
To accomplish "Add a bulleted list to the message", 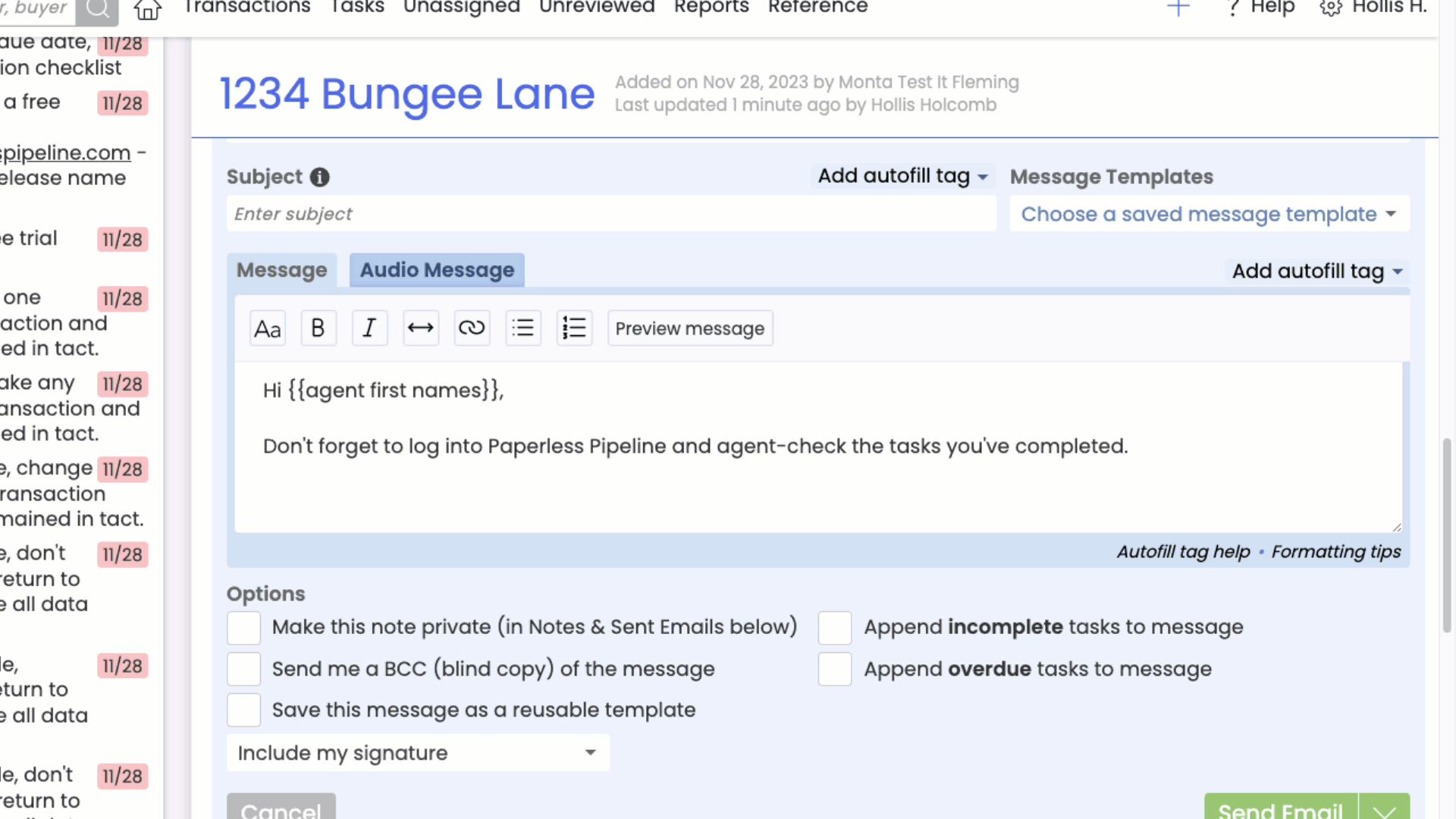I will tap(522, 328).
